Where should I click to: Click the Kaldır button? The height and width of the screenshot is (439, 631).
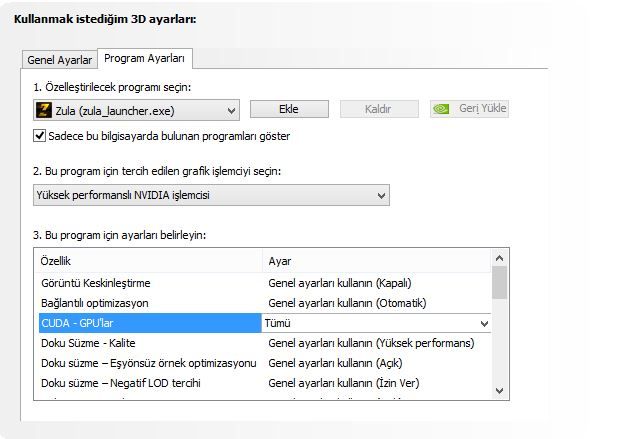tap(379, 109)
